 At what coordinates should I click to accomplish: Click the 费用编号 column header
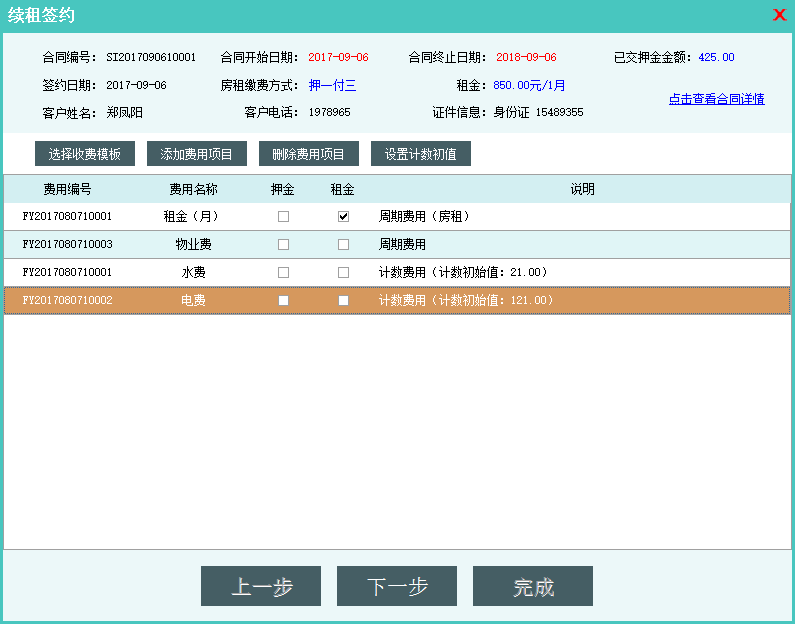tap(67, 189)
